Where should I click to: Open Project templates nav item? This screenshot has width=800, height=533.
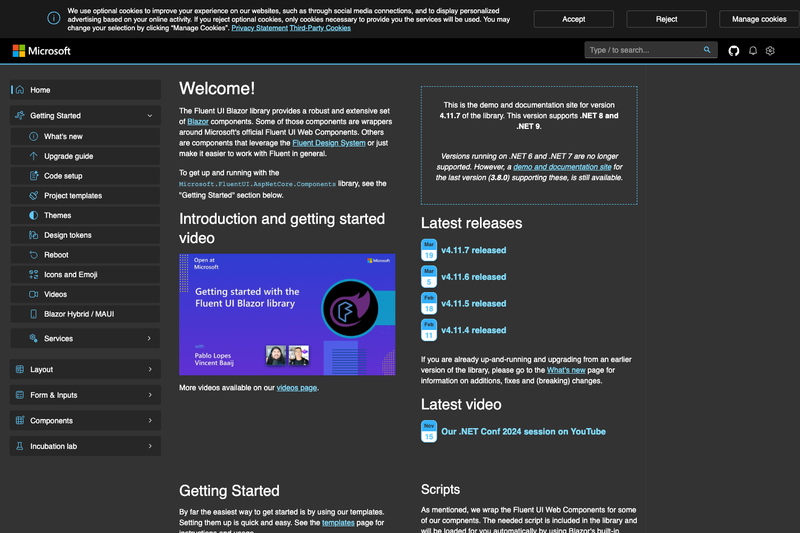pyautogui.click(x=85, y=195)
